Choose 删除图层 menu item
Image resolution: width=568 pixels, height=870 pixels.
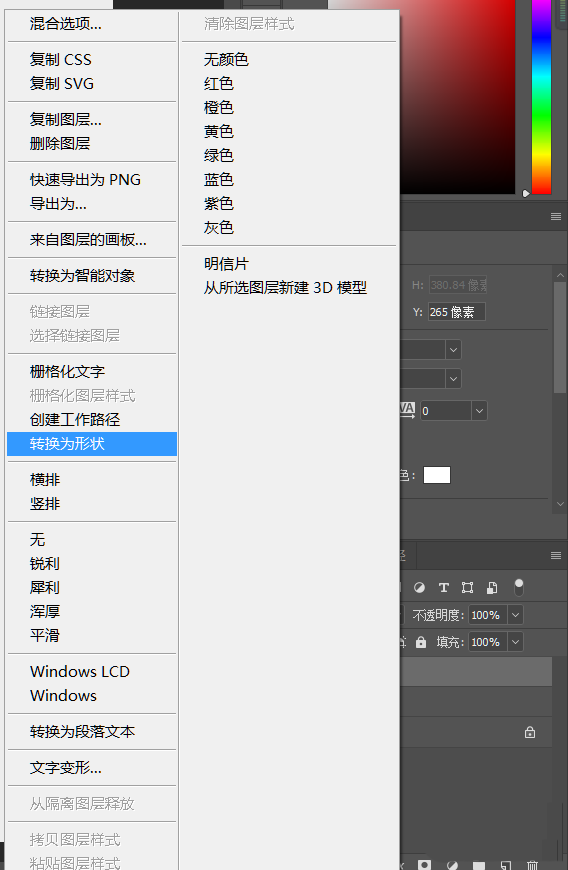(60, 143)
